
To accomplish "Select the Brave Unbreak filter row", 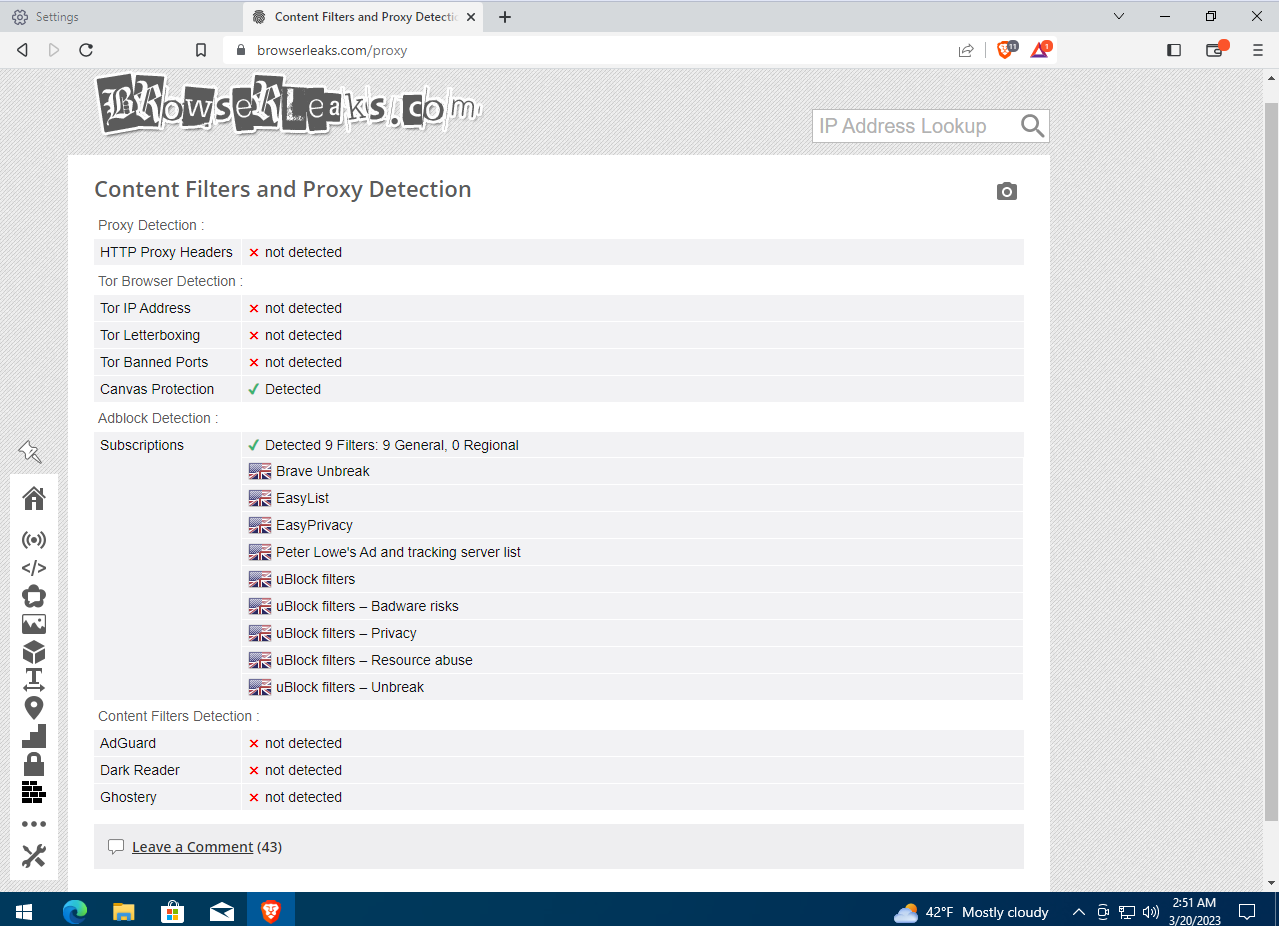I will pyautogui.click(x=633, y=471).
